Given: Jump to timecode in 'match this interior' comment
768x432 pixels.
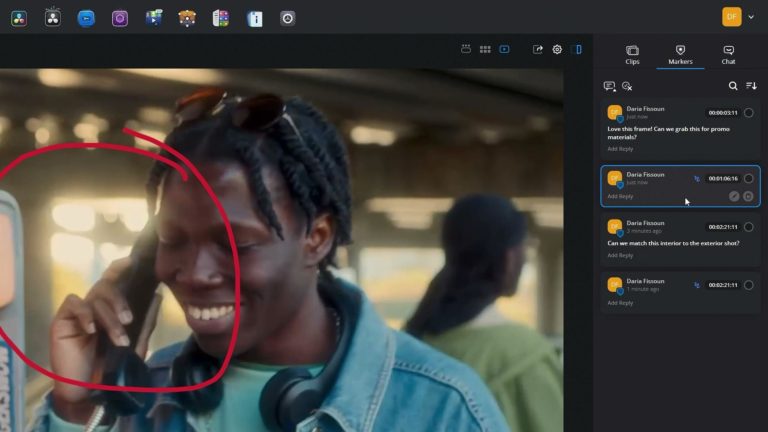Looking at the screenshot, I should point(723,227).
